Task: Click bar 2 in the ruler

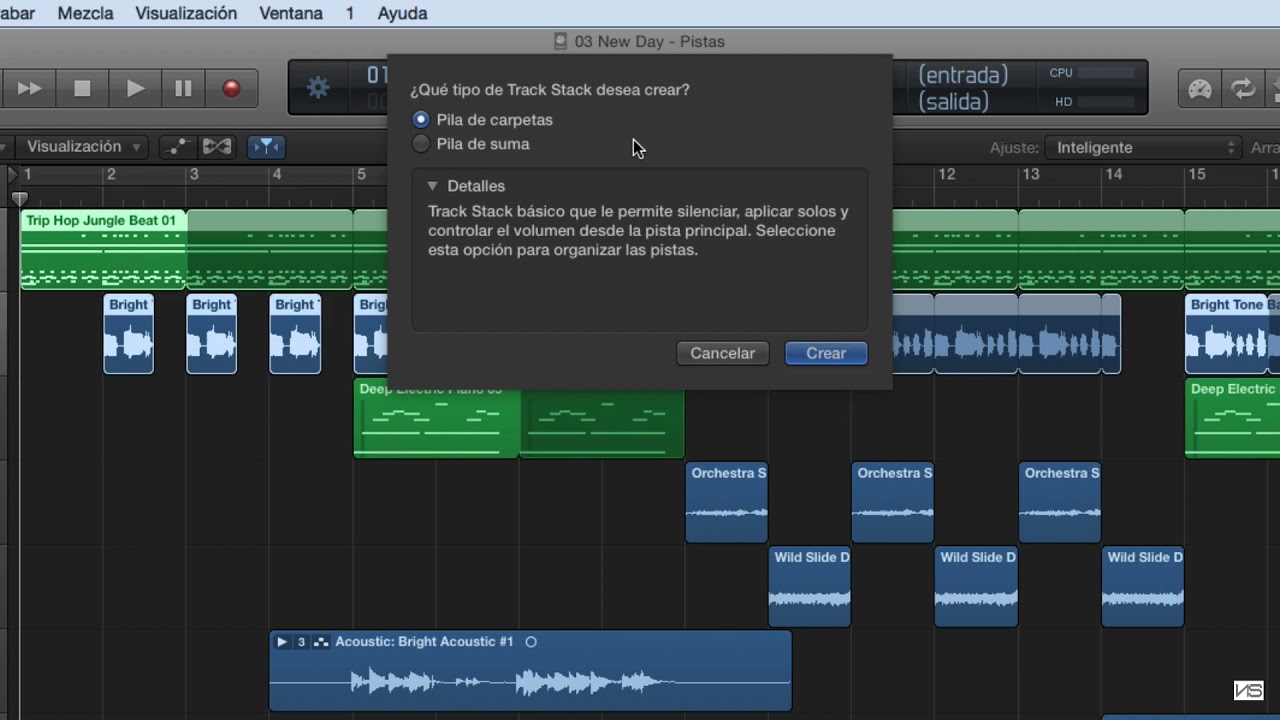Action: coord(111,174)
